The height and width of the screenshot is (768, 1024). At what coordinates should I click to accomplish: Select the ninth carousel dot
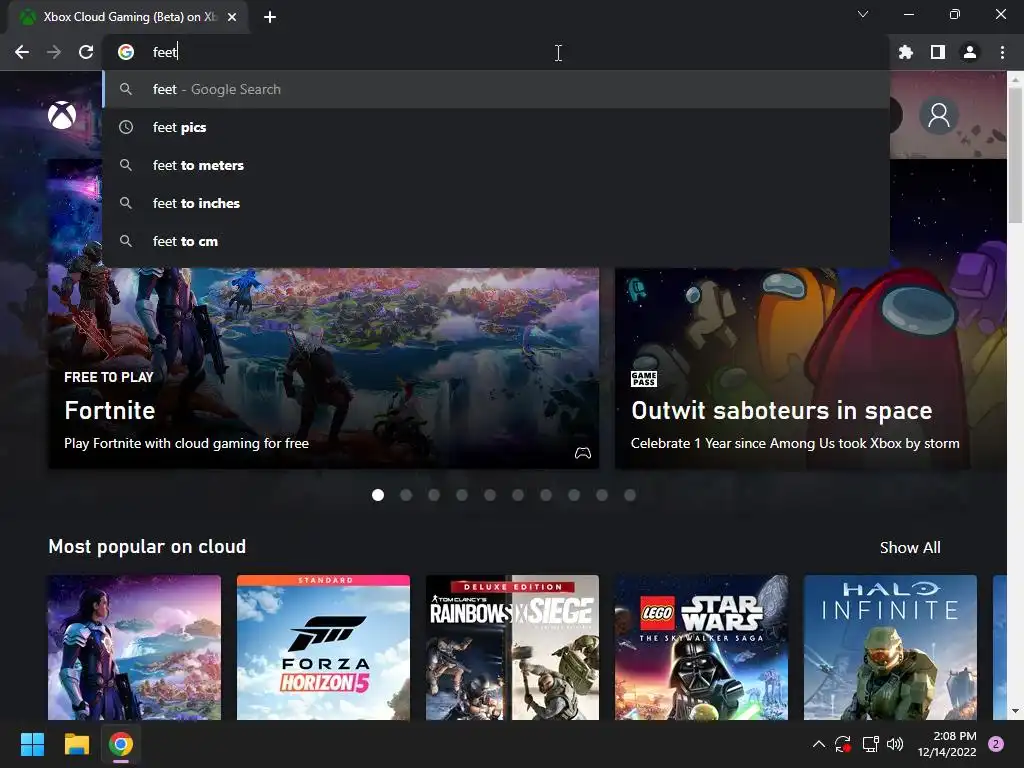[x=602, y=495]
